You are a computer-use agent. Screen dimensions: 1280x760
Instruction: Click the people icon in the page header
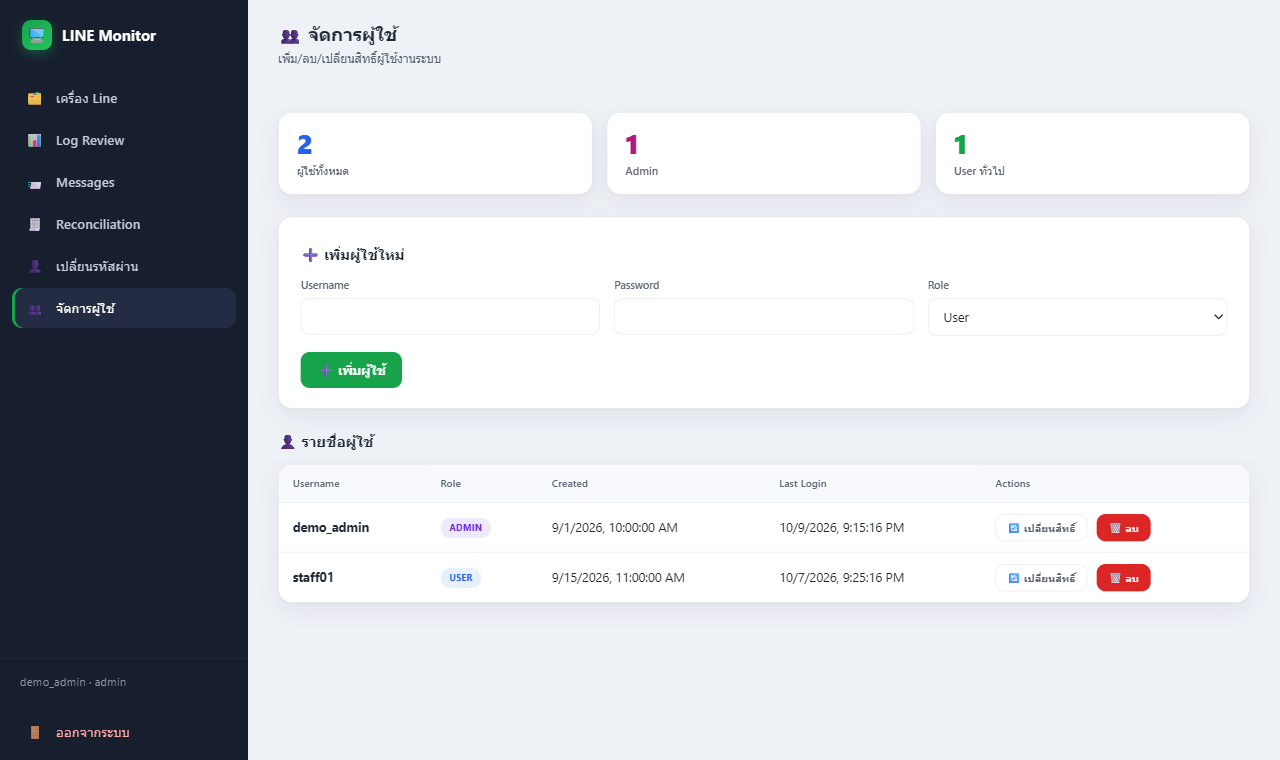290,37
